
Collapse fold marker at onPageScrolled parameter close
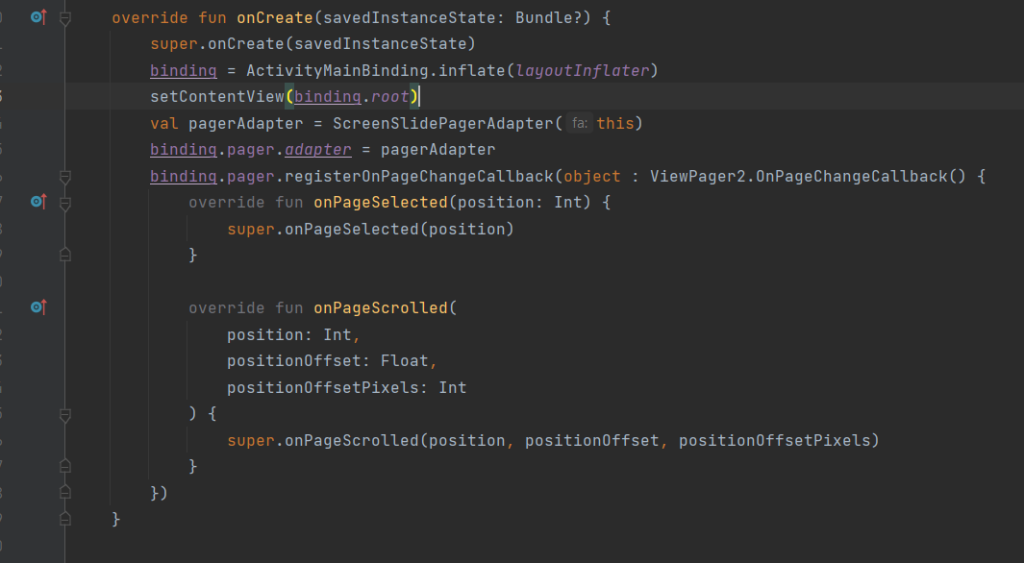click(65, 413)
